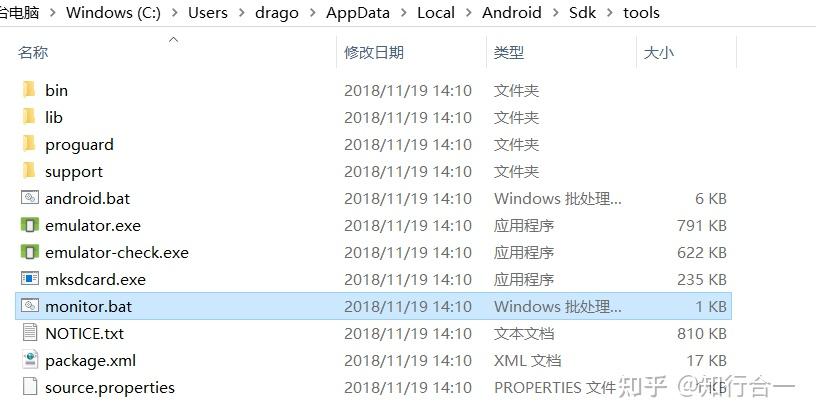Viewport: 816px width, 419px height.
Task: Select the lib folder icon
Action: [29, 117]
